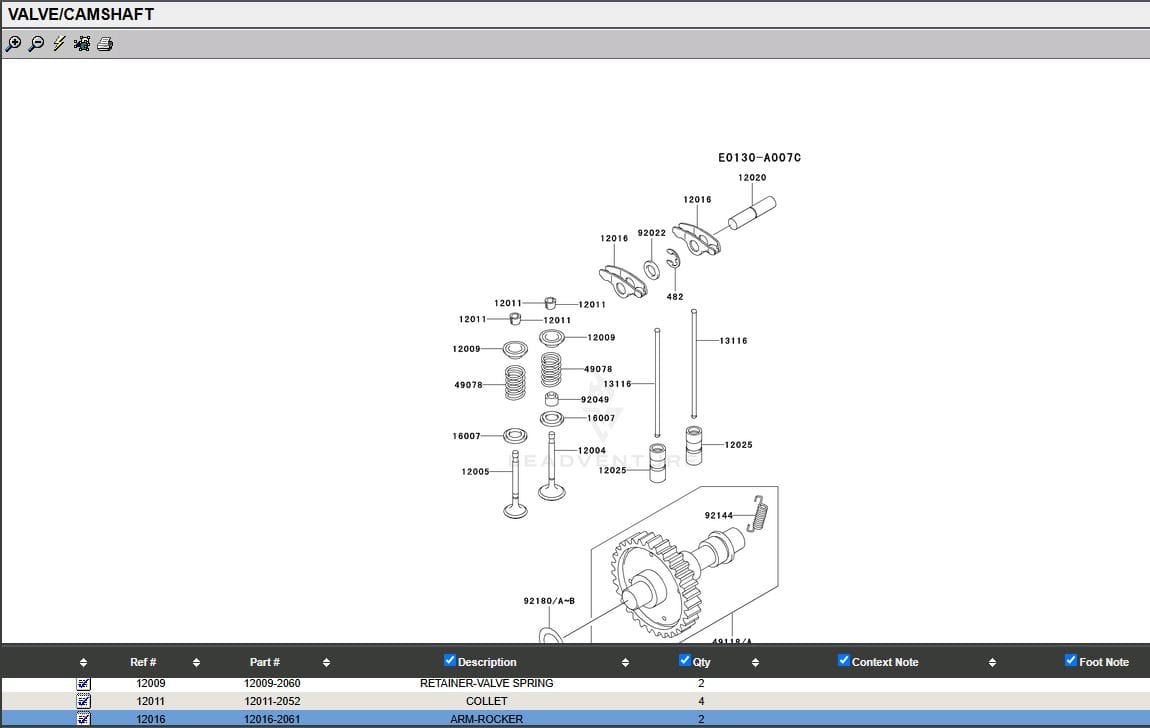Click the select-region toolbar icon
The height and width of the screenshot is (728, 1150).
[82, 44]
